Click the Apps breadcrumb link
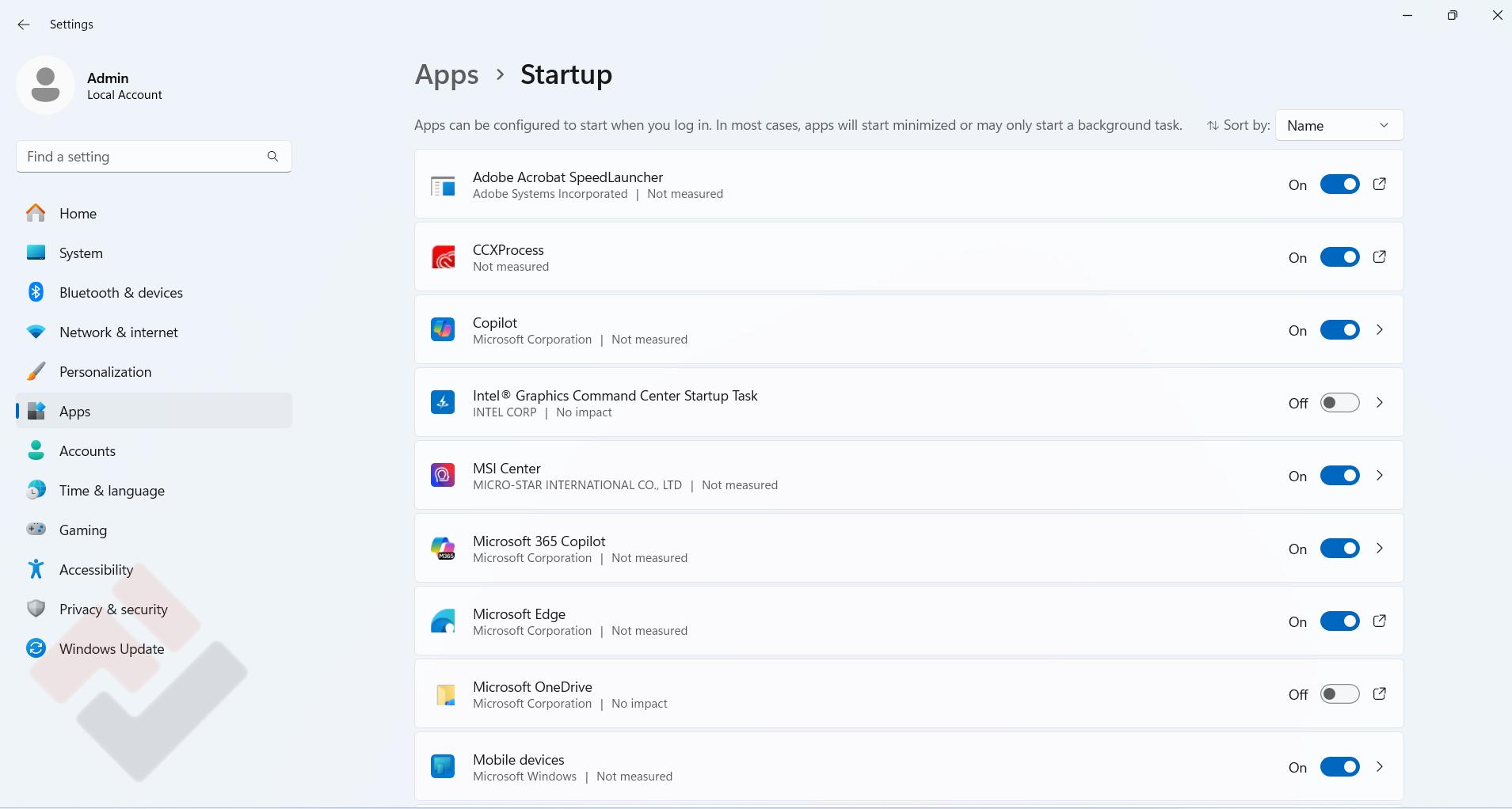 (447, 75)
